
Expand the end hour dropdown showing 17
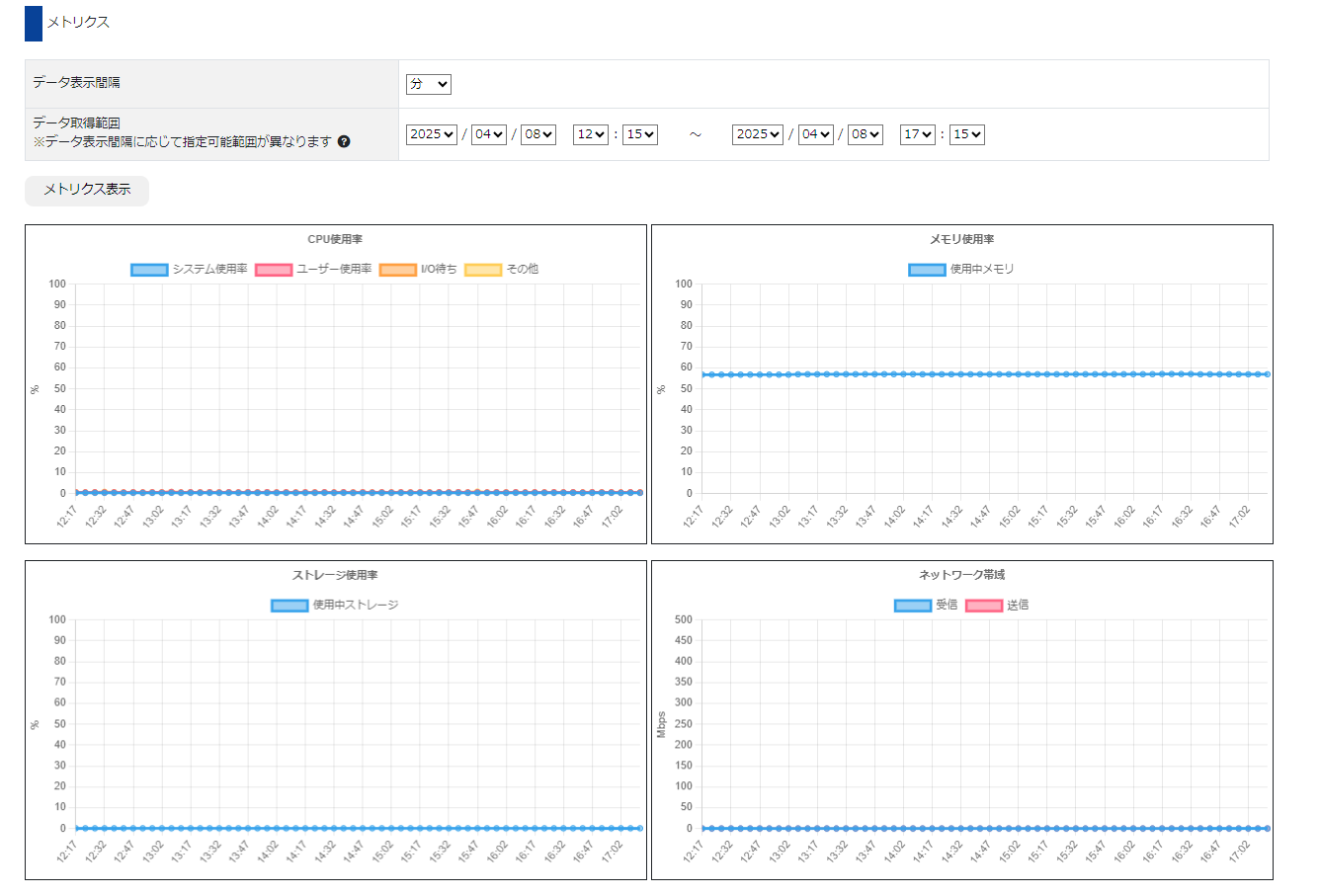tap(918, 134)
